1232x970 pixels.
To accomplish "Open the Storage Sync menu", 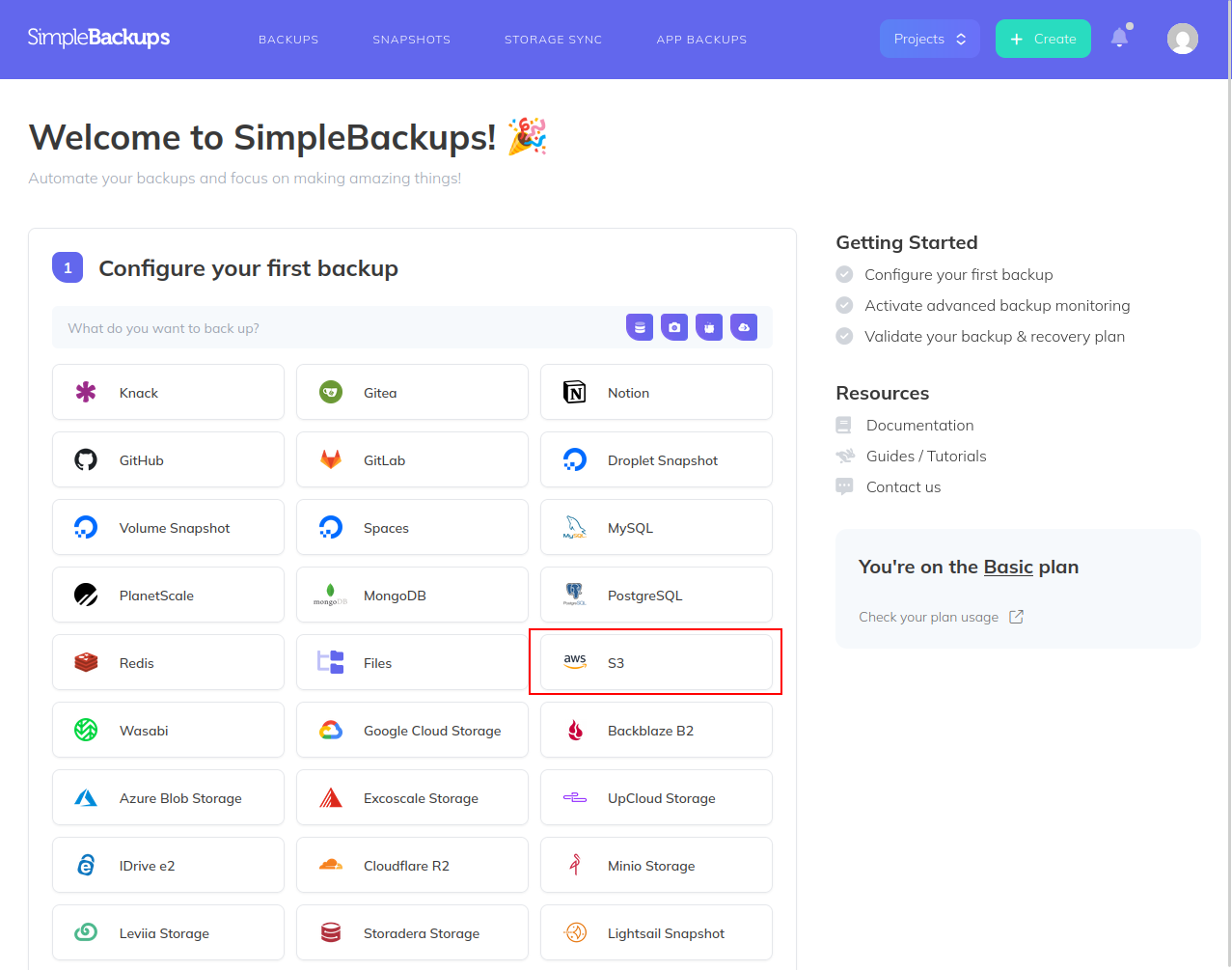I will click(553, 40).
